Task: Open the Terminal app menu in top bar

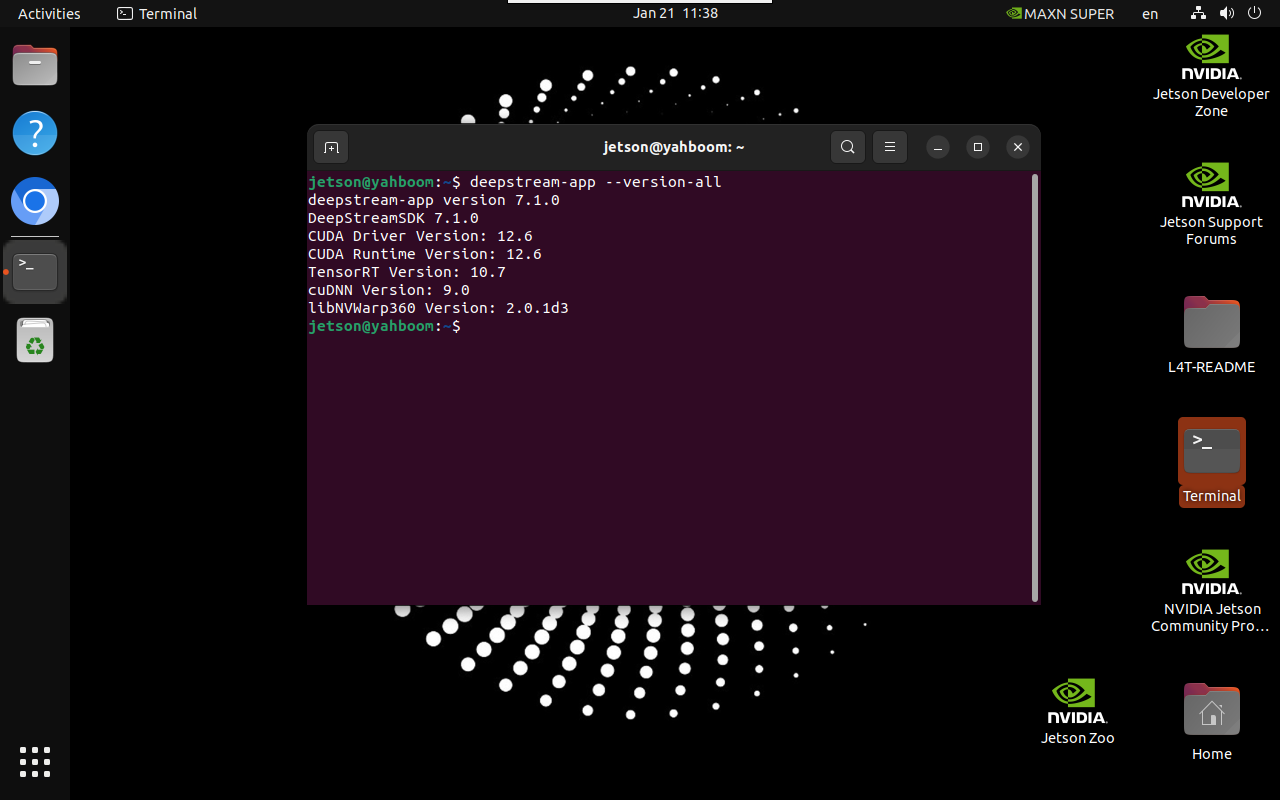Action: (157, 14)
